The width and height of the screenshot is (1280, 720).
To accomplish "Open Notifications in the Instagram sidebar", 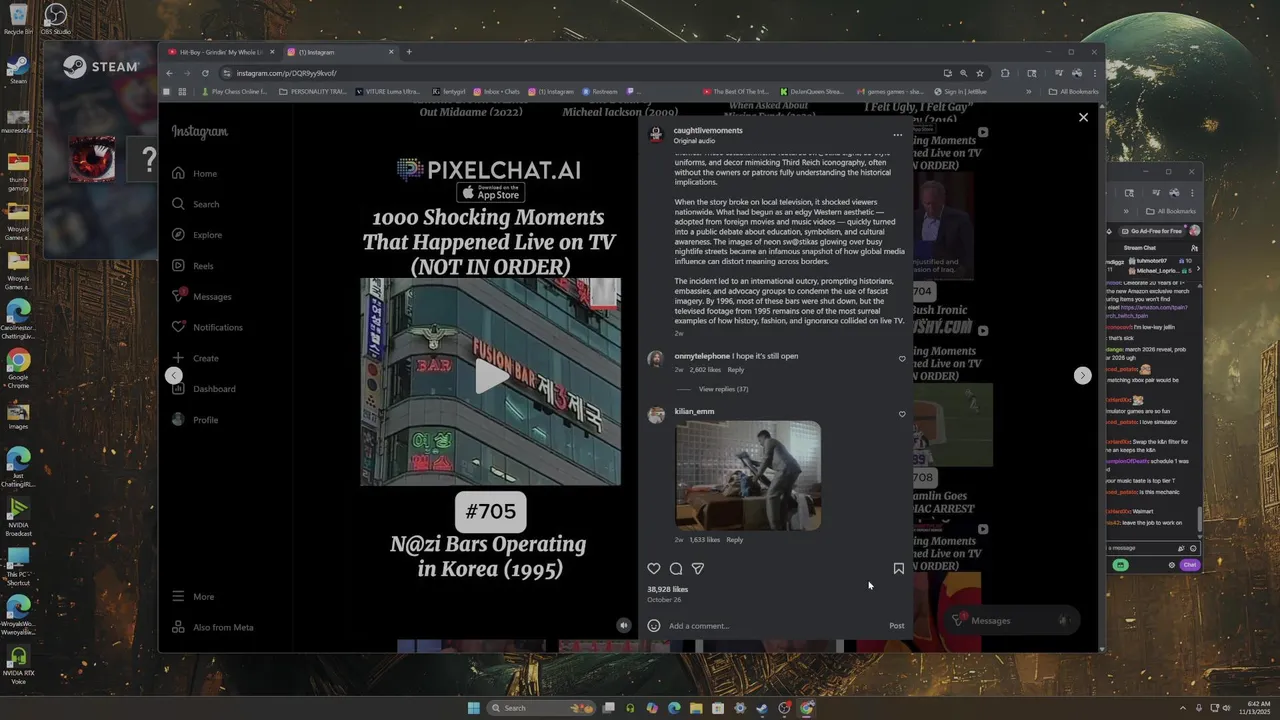I will pos(207,327).
